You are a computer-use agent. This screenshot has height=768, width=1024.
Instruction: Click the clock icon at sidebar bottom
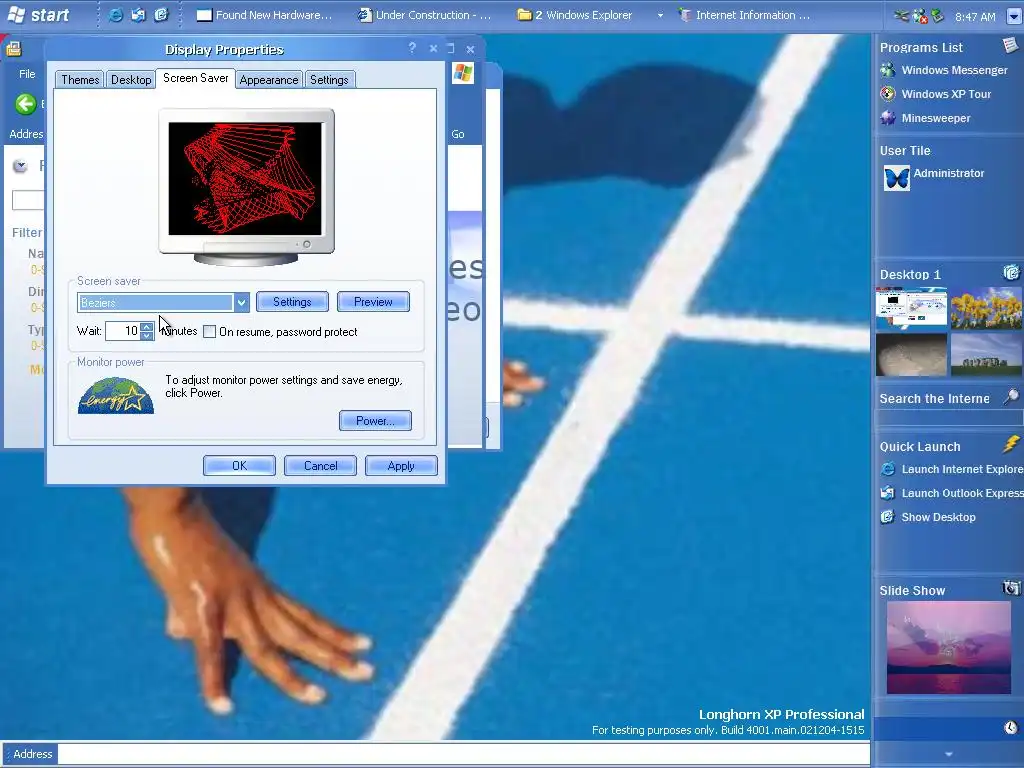pyautogui.click(x=1010, y=728)
